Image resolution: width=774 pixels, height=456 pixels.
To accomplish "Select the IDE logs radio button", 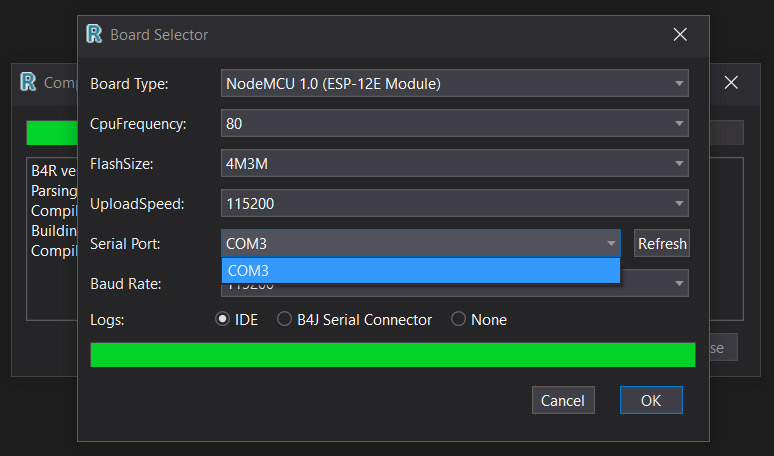I will [x=223, y=320].
